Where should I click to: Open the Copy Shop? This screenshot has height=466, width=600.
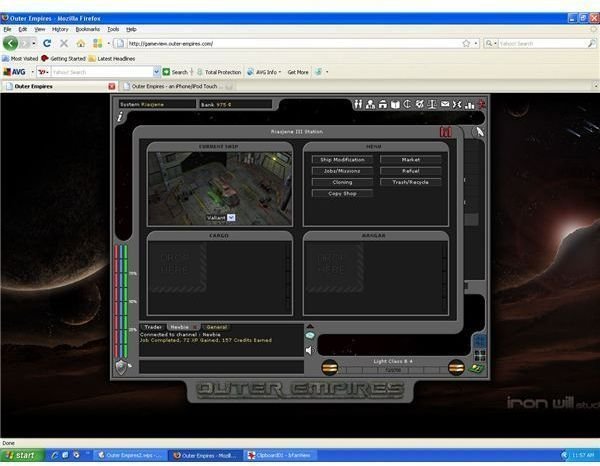342,193
